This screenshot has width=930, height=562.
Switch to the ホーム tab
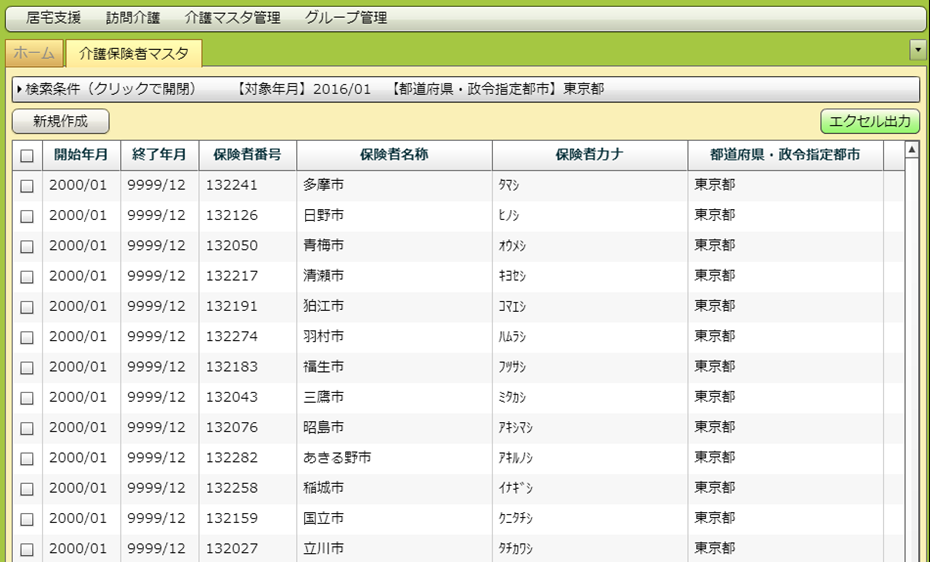[34, 53]
